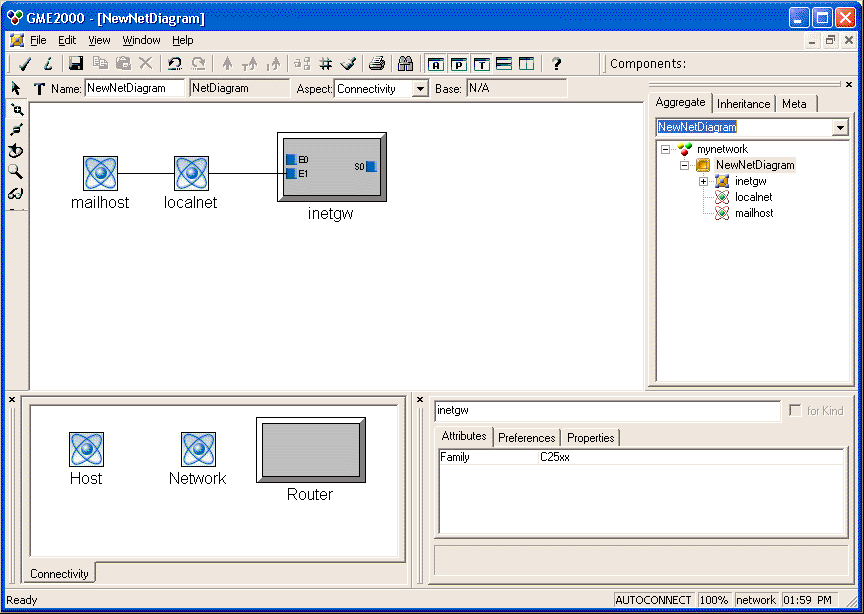This screenshot has height=614, width=864.
Task: Click the Name input field
Action: (x=135, y=88)
